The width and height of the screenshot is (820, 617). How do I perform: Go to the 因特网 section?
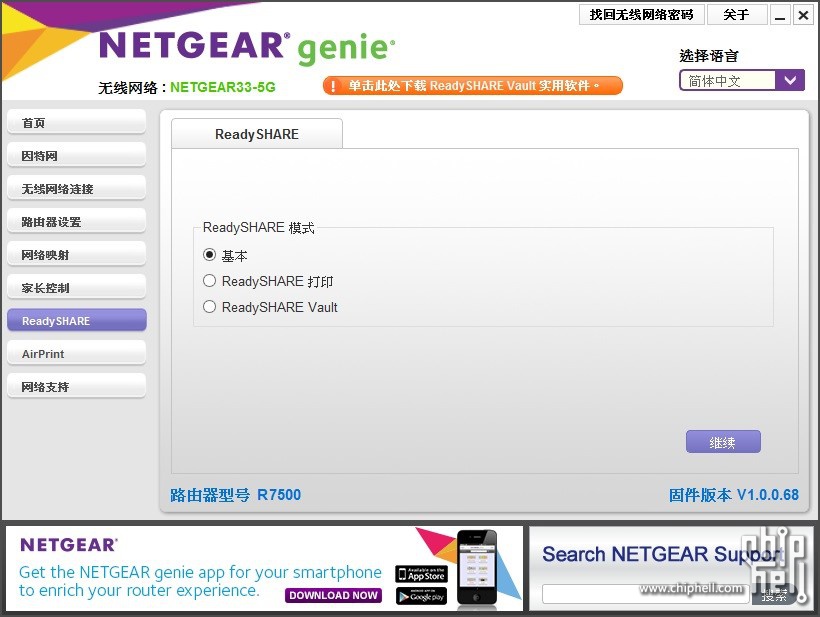76,156
